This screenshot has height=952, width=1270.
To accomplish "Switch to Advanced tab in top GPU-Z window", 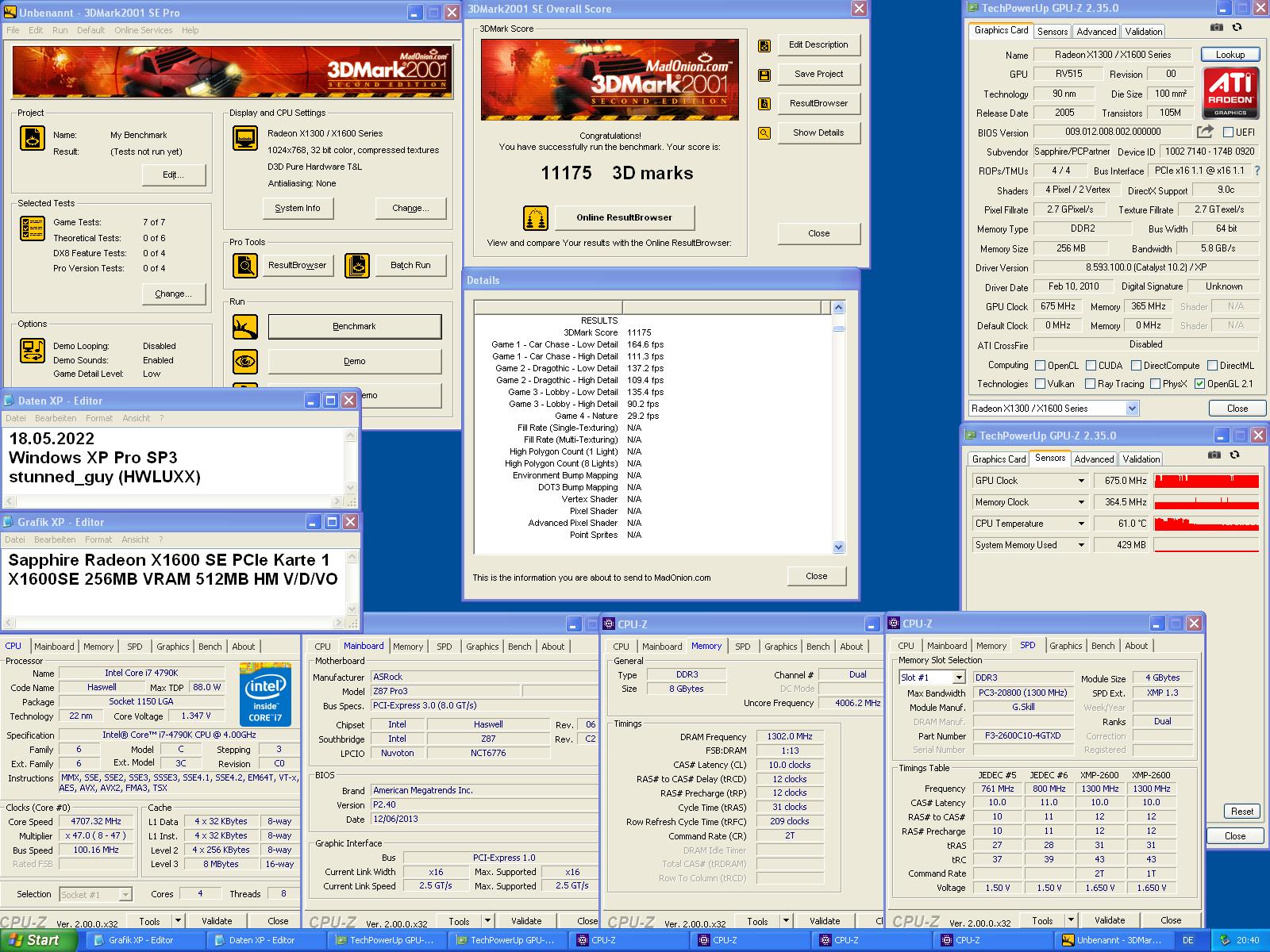I will (1096, 32).
